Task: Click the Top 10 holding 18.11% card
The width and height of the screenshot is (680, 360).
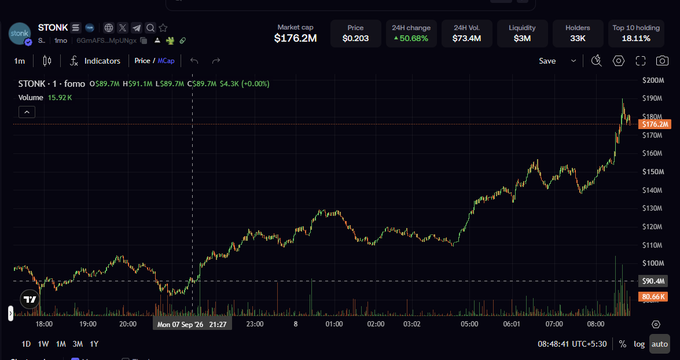Action: click(636, 33)
